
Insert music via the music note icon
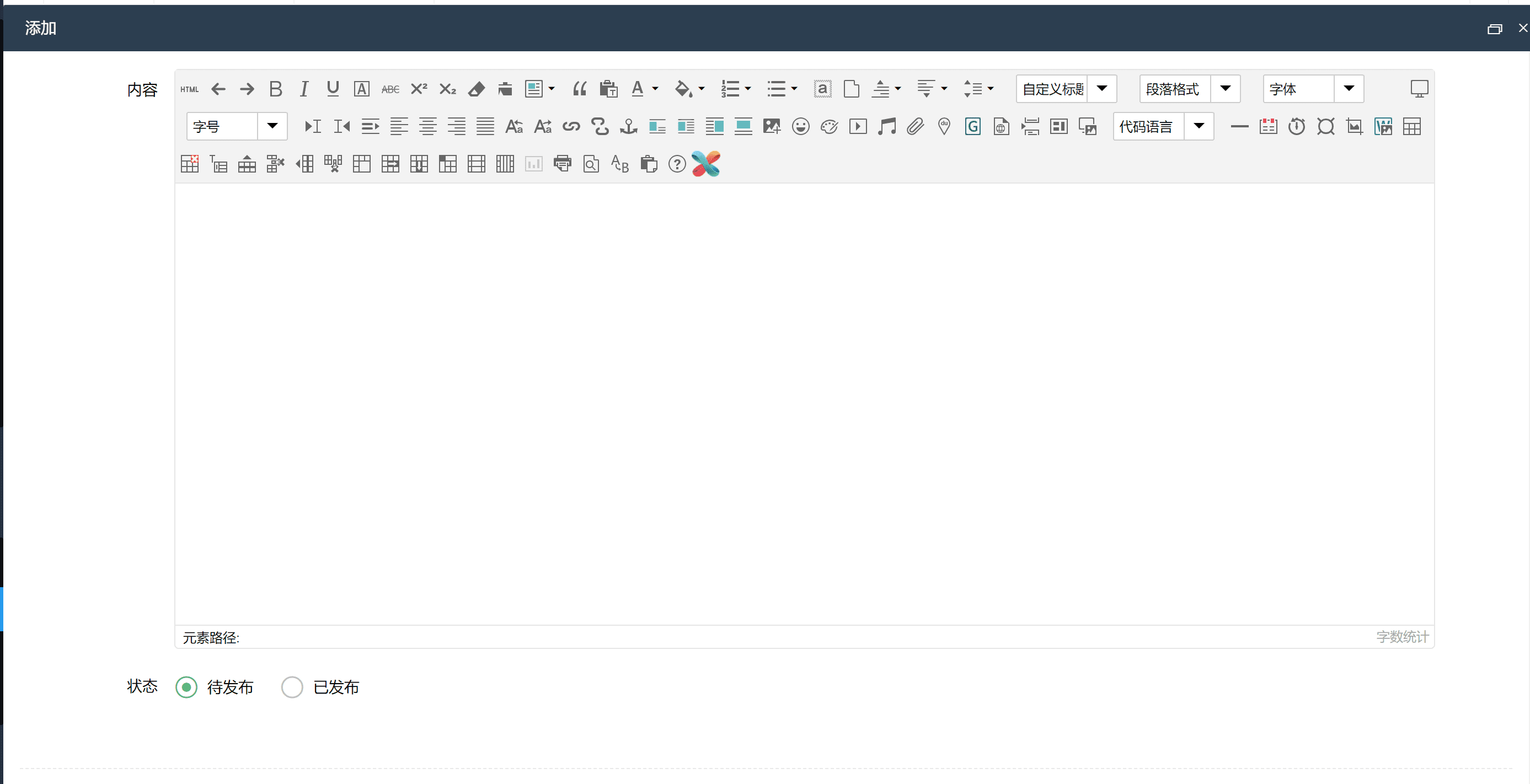pos(886,126)
